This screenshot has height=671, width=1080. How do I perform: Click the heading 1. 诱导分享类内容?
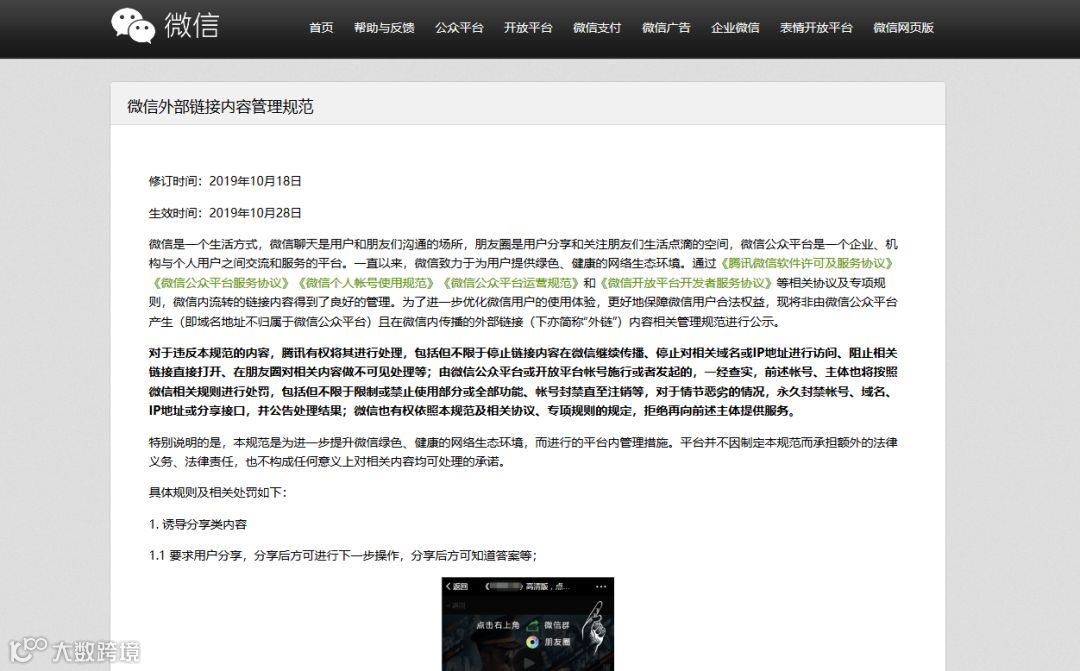(198, 524)
